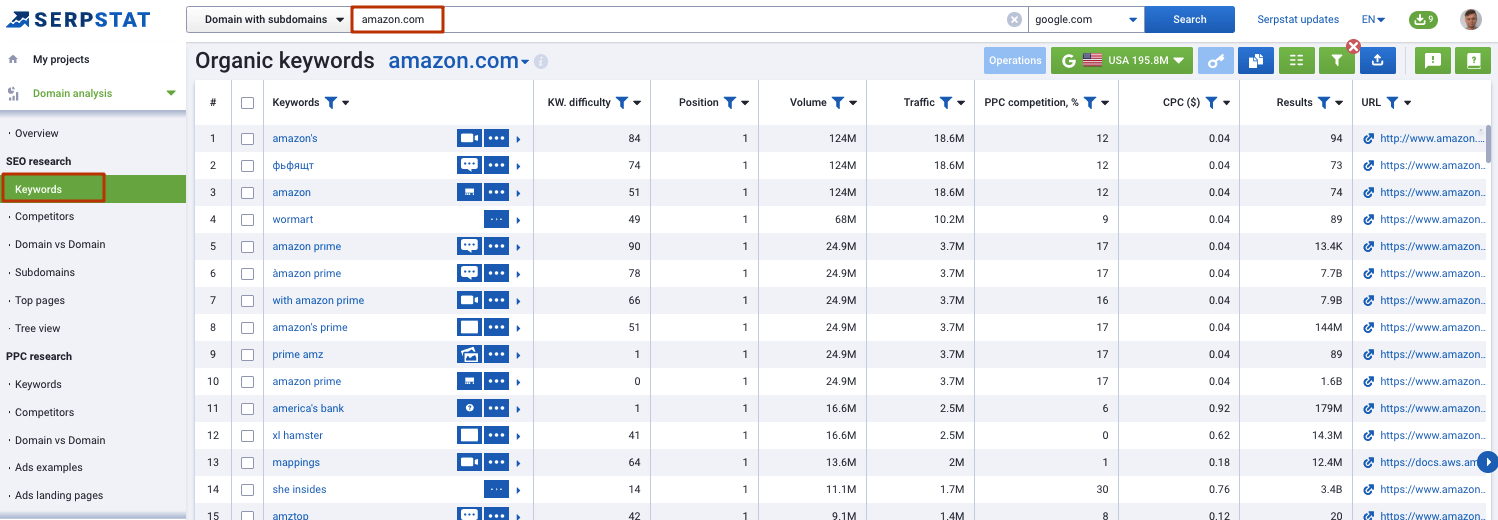Open Competitors under SEO research
The width and height of the screenshot is (1498, 520).
pos(44,216)
